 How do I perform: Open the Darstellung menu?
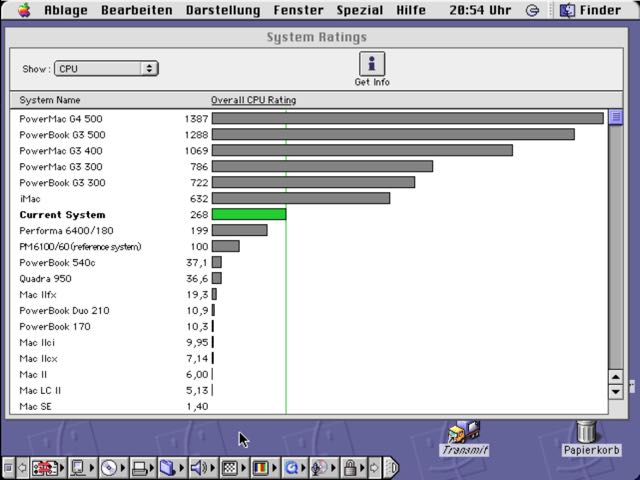223,10
